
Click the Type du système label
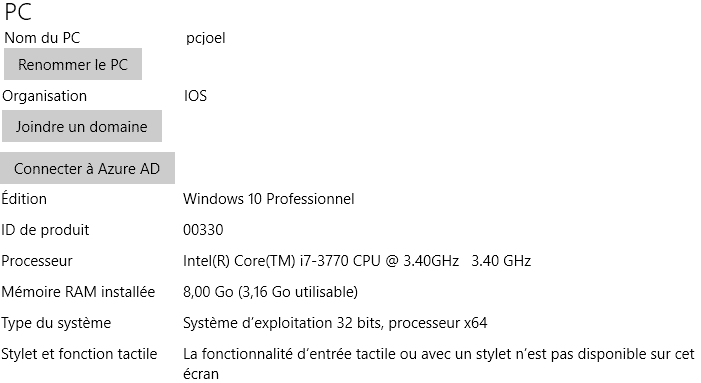(x=56, y=323)
